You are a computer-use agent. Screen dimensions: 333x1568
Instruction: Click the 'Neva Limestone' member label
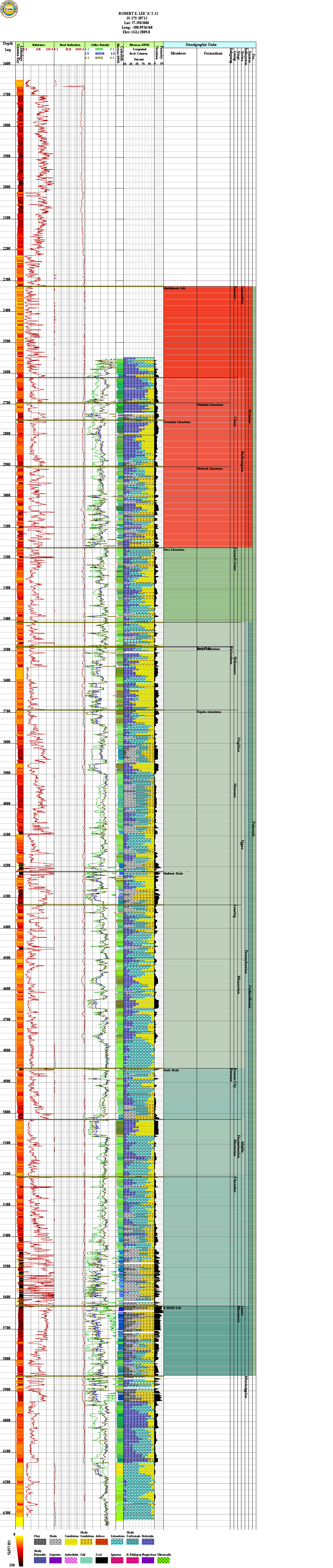click(x=174, y=550)
